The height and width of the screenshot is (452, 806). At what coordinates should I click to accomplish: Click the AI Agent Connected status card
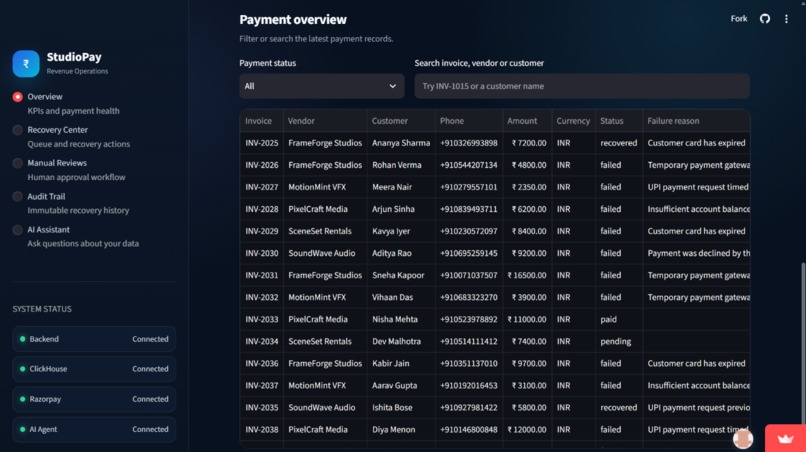click(94, 429)
